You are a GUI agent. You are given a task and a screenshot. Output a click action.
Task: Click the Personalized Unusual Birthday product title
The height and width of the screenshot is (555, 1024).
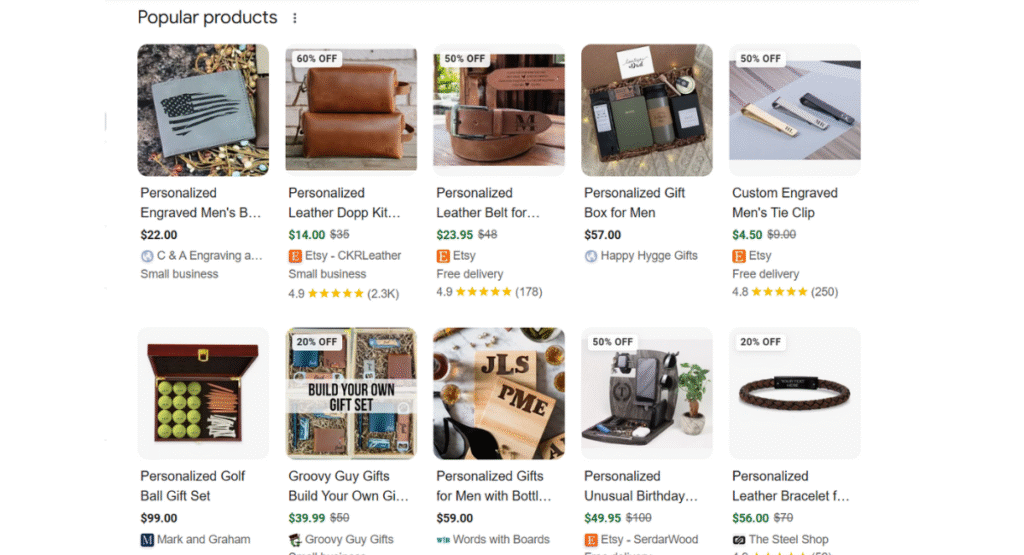pos(640,486)
